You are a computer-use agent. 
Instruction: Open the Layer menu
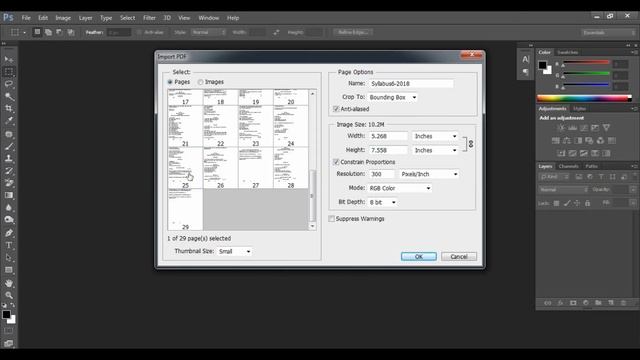pos(85,18)
